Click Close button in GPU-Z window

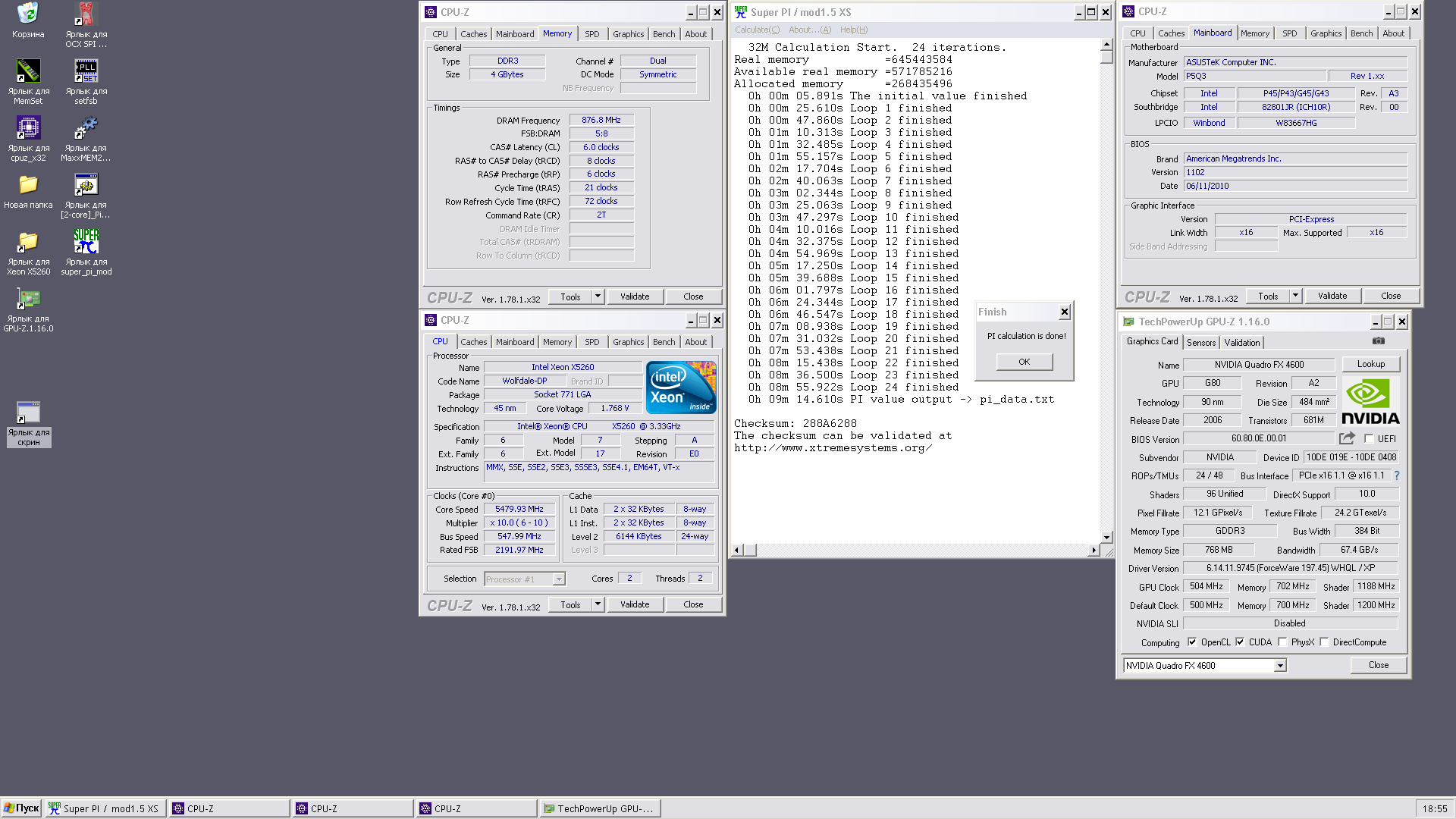(1378, 665)
